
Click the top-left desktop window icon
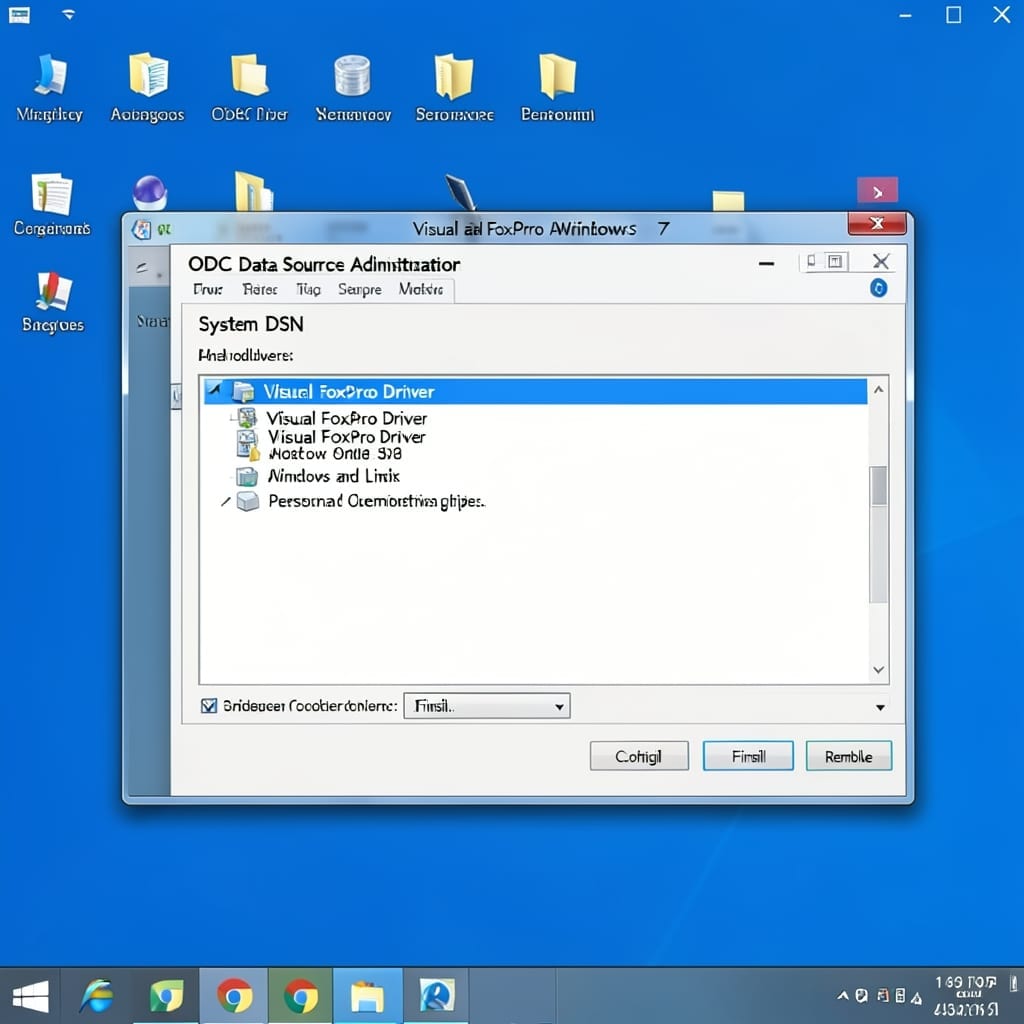pyautogui.click(x=19, y=14)
